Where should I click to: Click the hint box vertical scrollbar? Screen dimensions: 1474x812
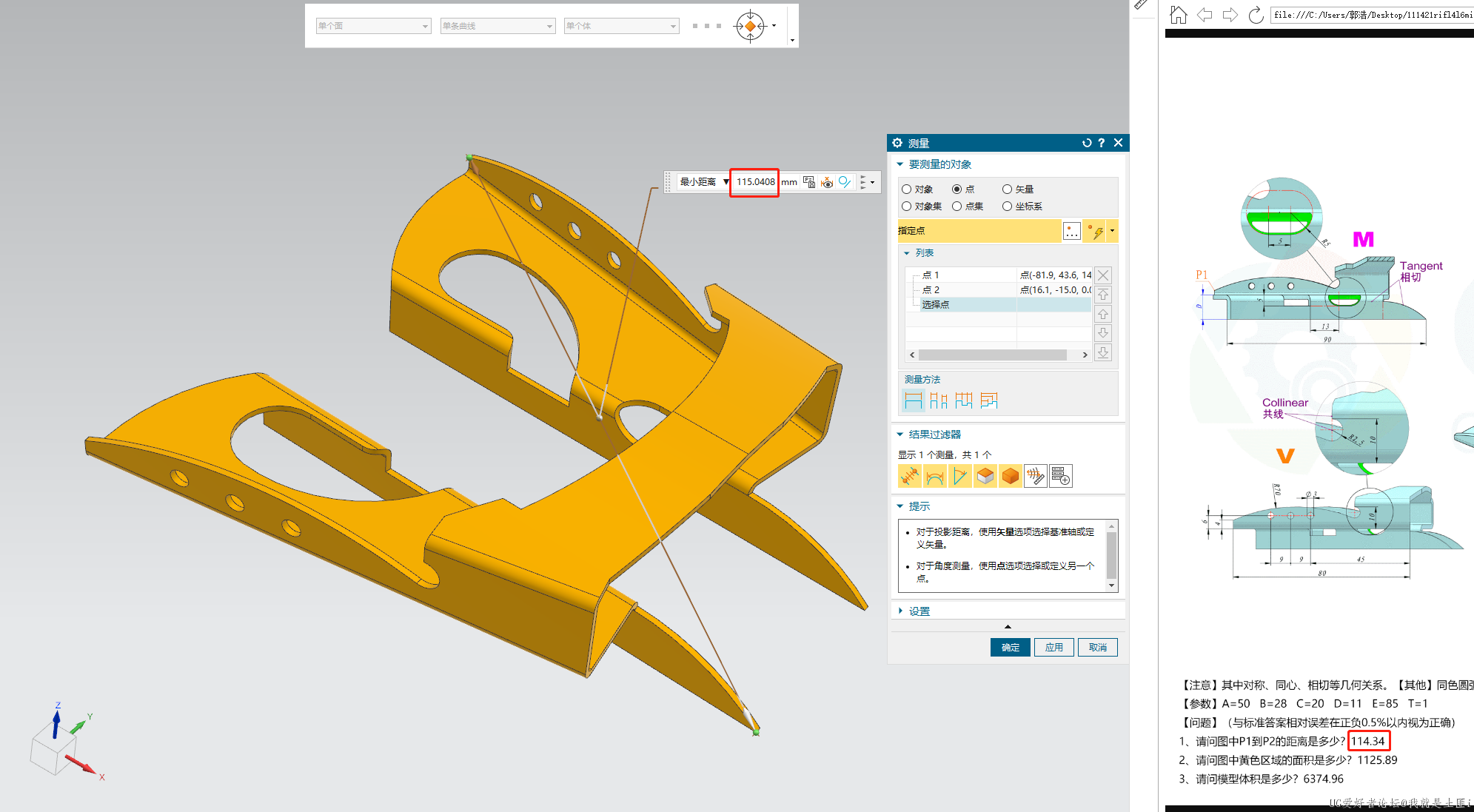point(1111,555)
